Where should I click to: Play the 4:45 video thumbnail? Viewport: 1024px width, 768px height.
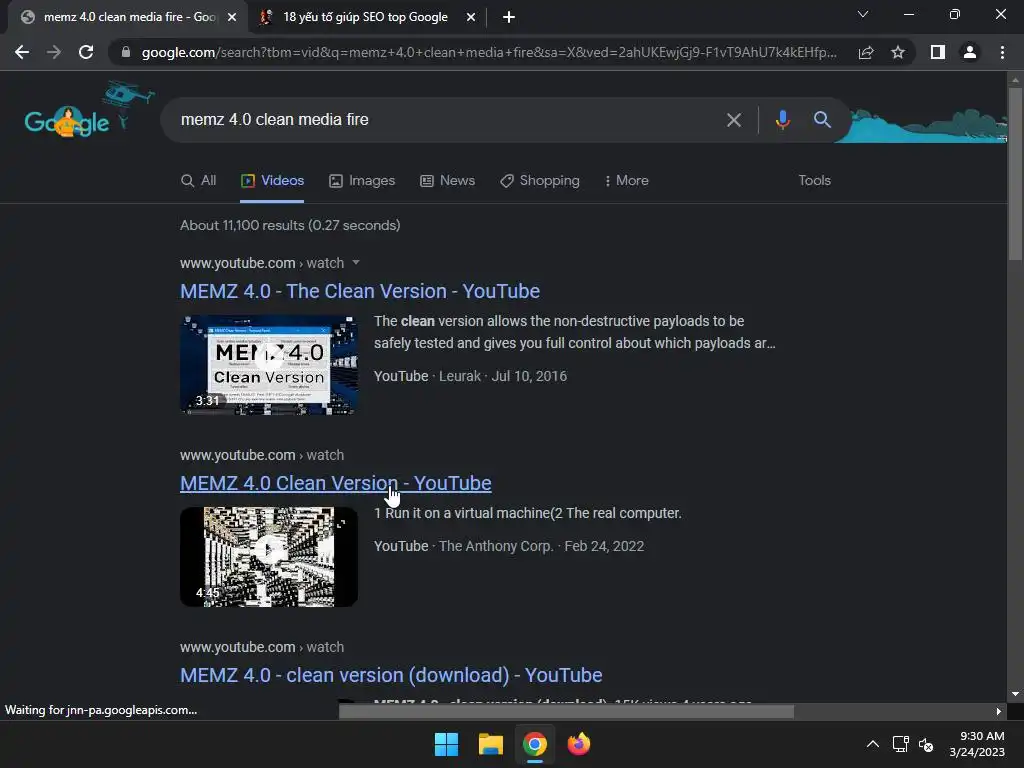(269, 556)
